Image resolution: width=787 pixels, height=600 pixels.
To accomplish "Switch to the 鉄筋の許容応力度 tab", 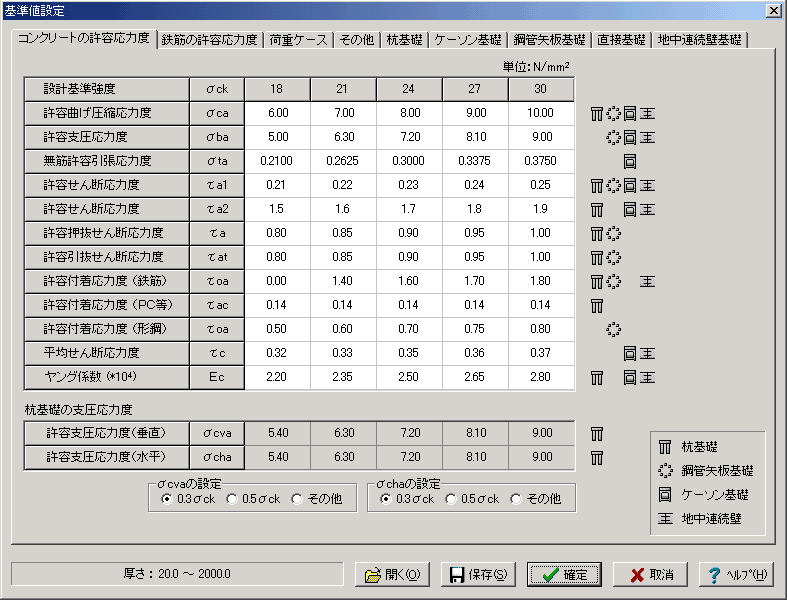I will (x=209, y=40).
